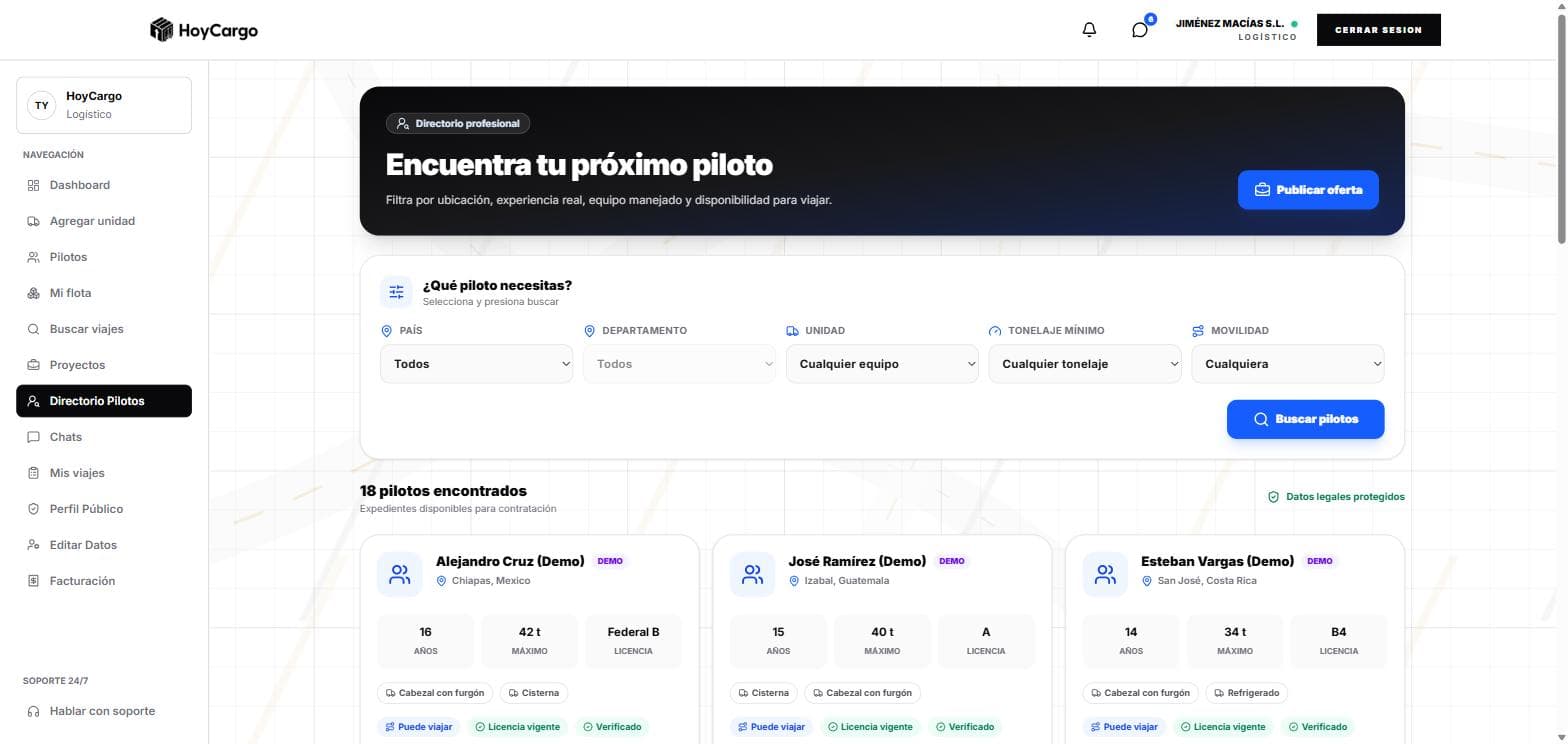This screenshot has height=744, width=1568.
Task: Click the briefcase icon beside Proyectos
Action: 33,365
